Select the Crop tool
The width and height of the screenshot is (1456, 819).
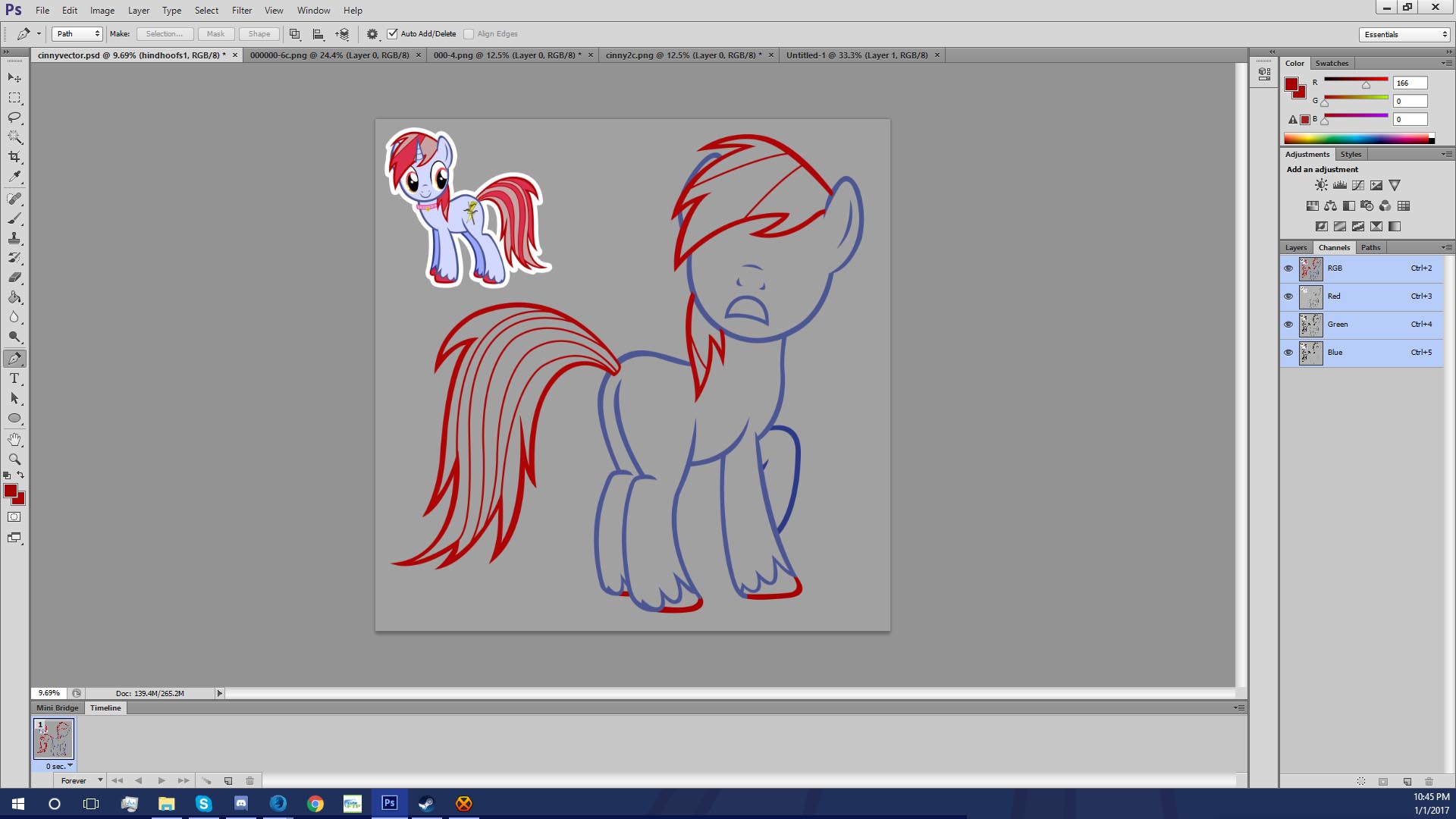click(14, 157)
